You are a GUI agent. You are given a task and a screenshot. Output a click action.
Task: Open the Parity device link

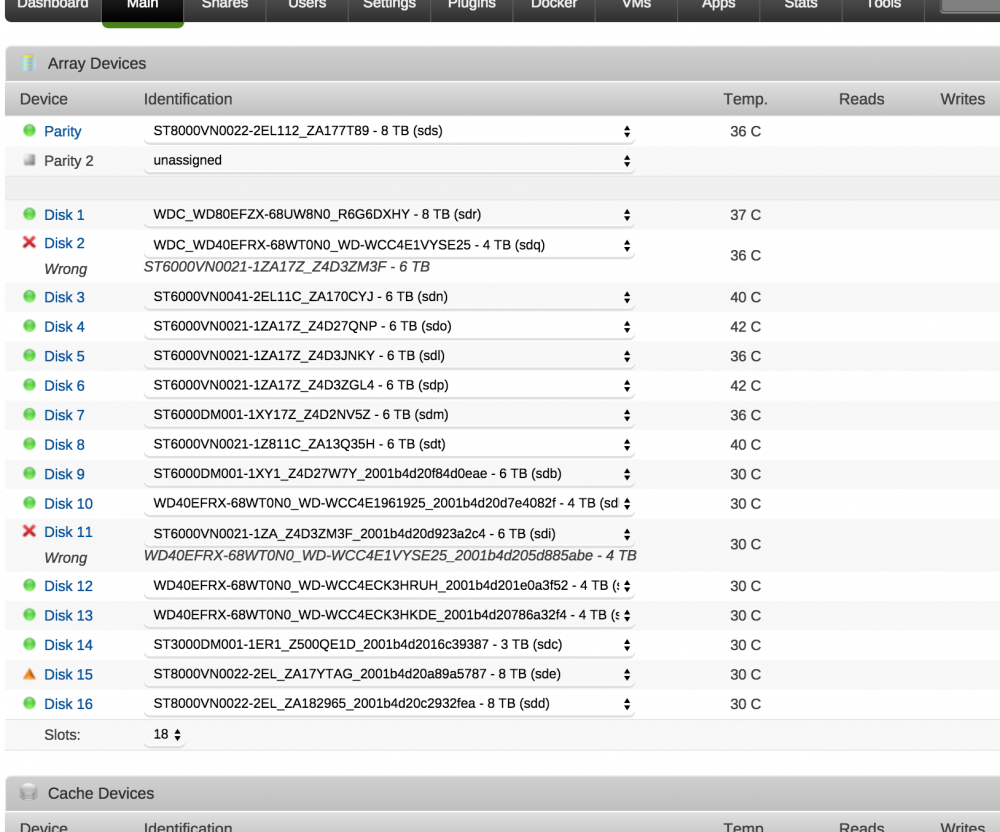click(x=62, y=131)
